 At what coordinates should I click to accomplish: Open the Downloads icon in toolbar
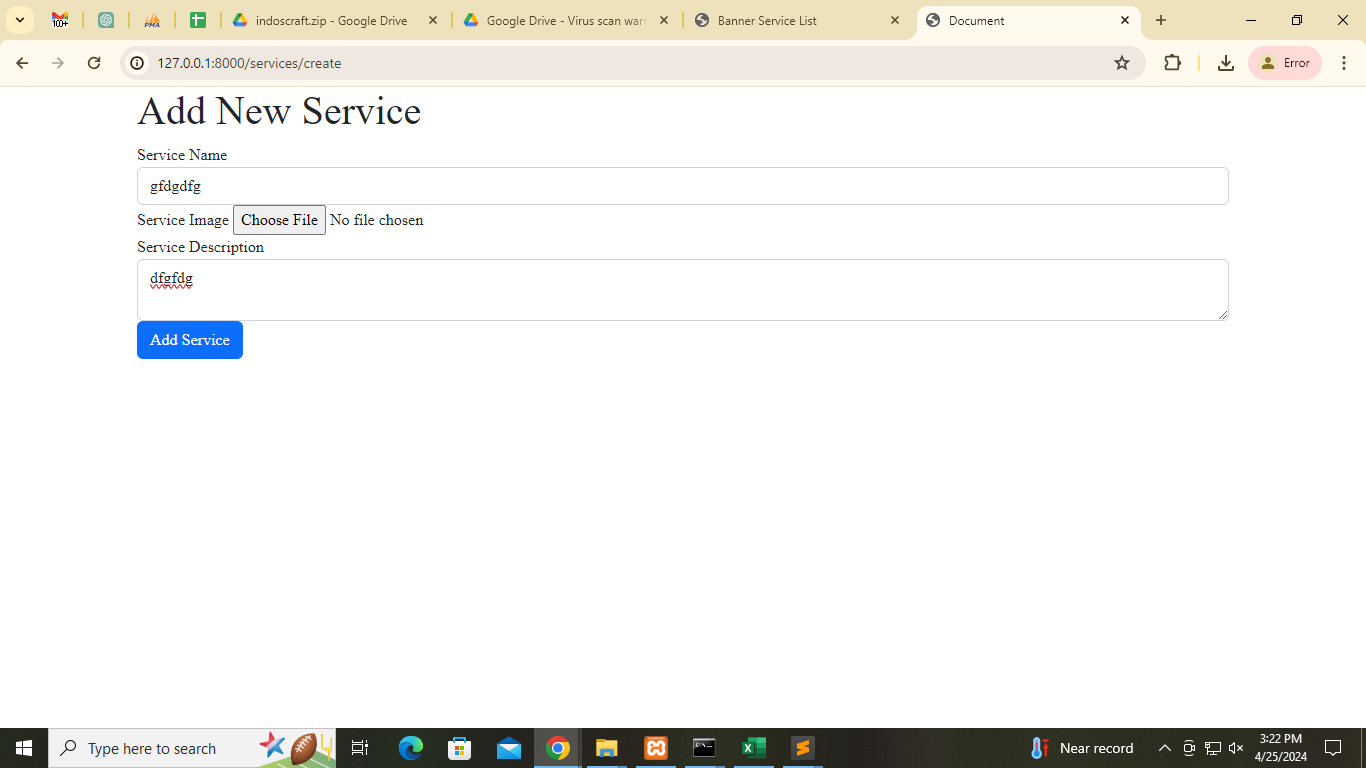click(1225, 63)
